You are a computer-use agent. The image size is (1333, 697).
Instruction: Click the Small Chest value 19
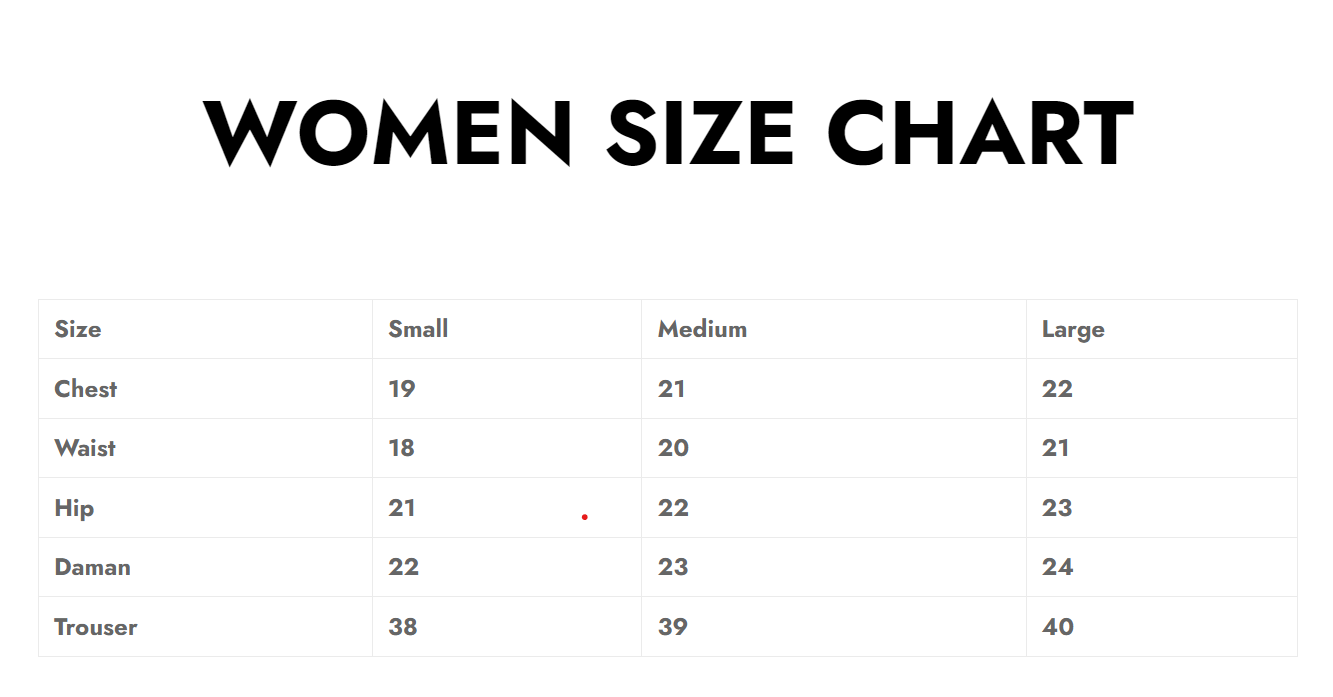click(x=401, y=389)
